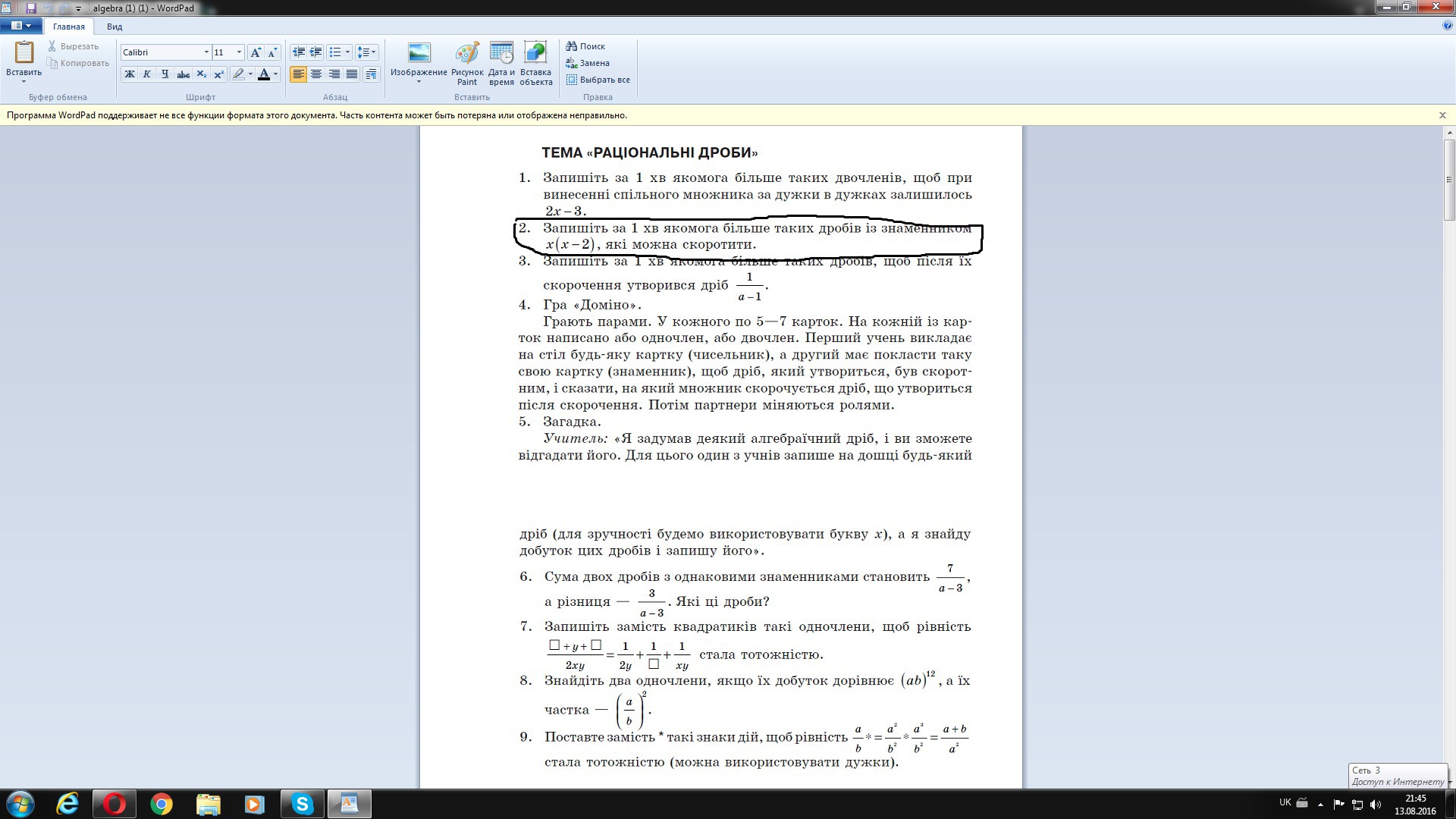Switch the UK input language indicator
Image resolution: width=1456 pixels, height=819 pixels.
point(1285,802)
